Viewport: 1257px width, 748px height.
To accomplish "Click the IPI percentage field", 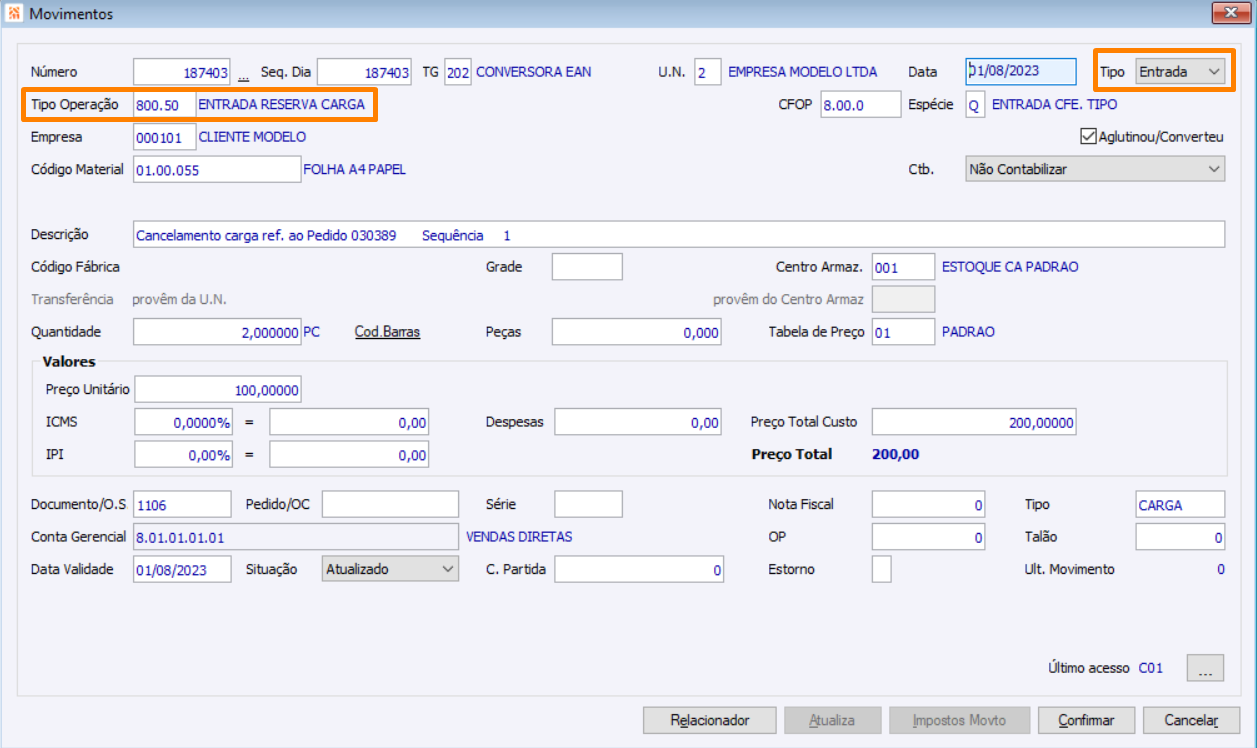I will (x=183, y=455).
